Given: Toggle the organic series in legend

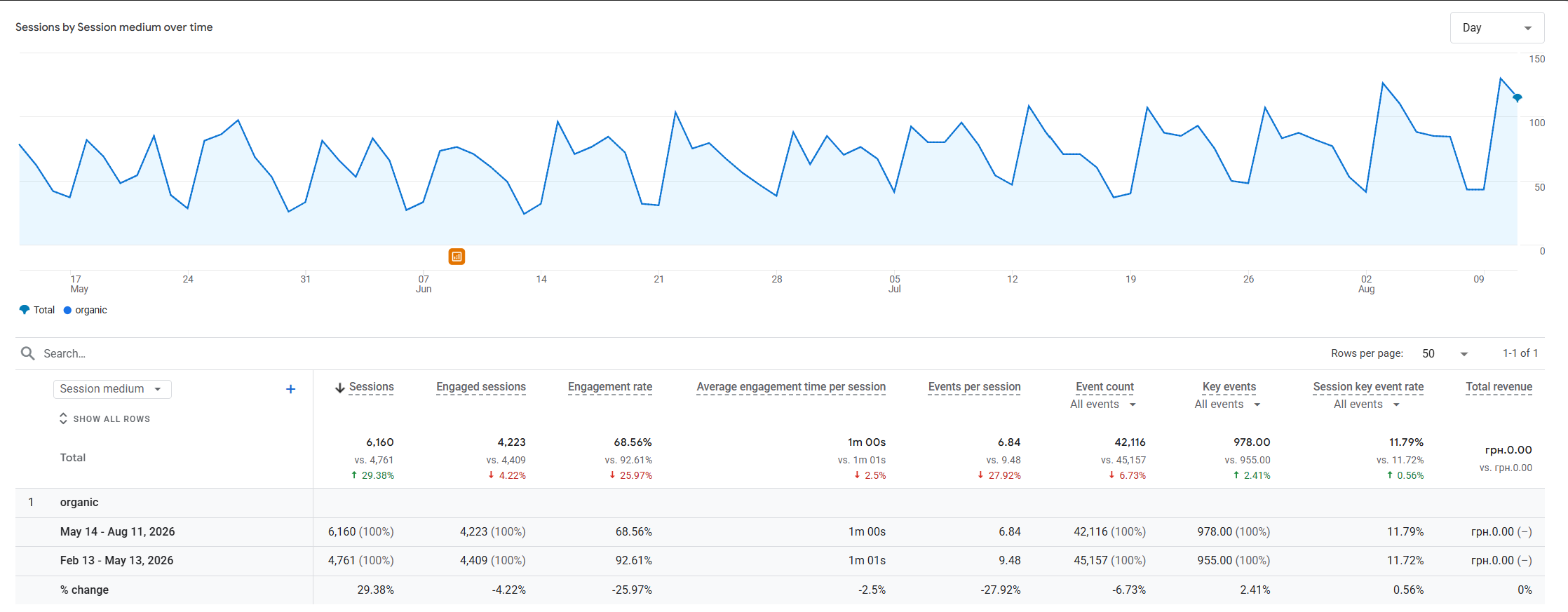Looking at the screenshot, I should tap(86, 310).
